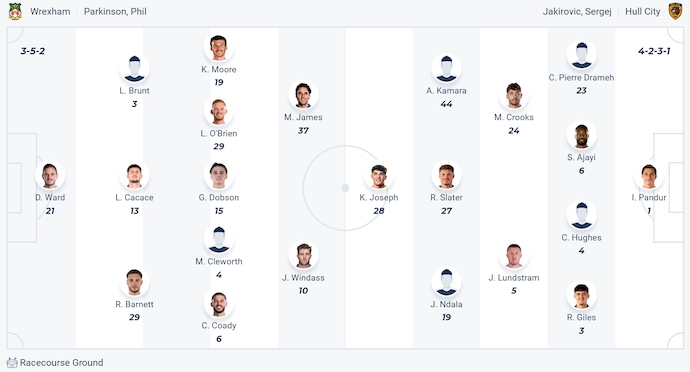Open goalkeeper I. Pandur's photo

[x=649, y=176]
